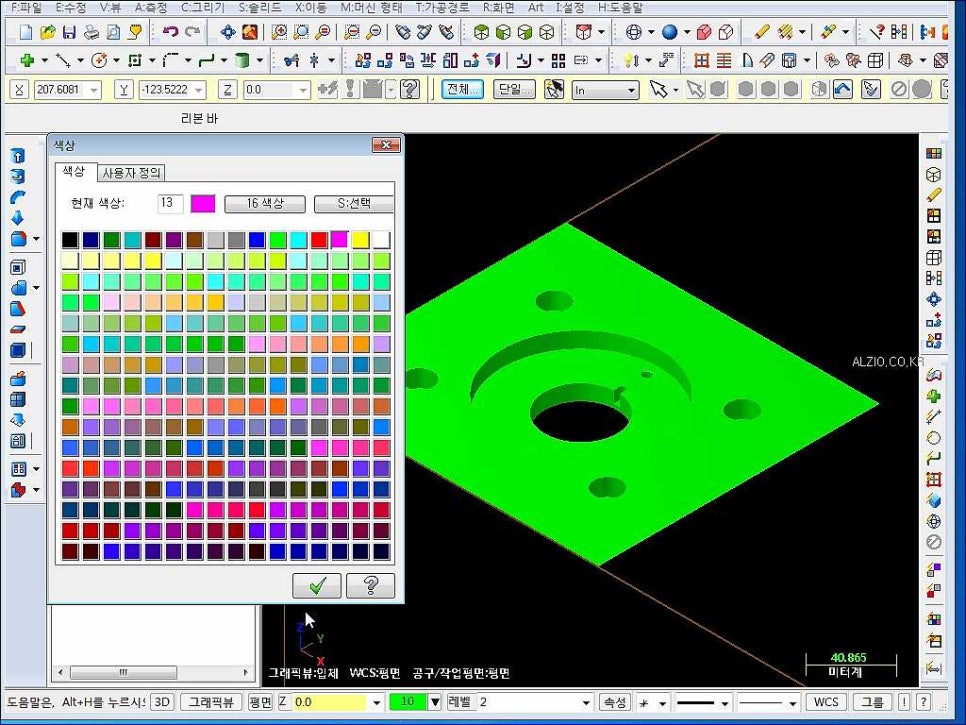Click the Print icon in toolbar
966x725 pixels.
tap(91, 32)
